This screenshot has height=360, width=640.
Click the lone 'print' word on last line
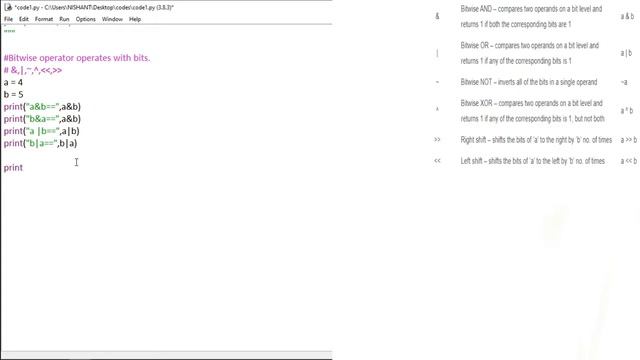point(13,168)
